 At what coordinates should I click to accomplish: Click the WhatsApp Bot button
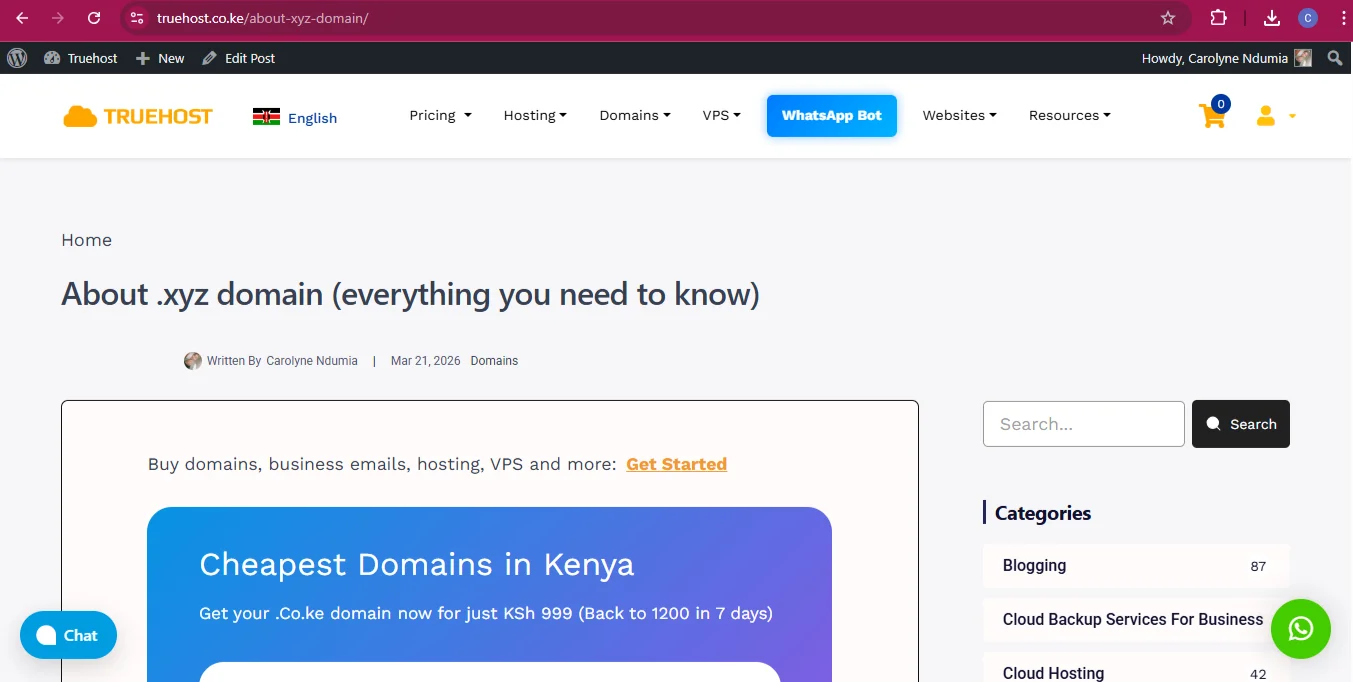point(832,115)
